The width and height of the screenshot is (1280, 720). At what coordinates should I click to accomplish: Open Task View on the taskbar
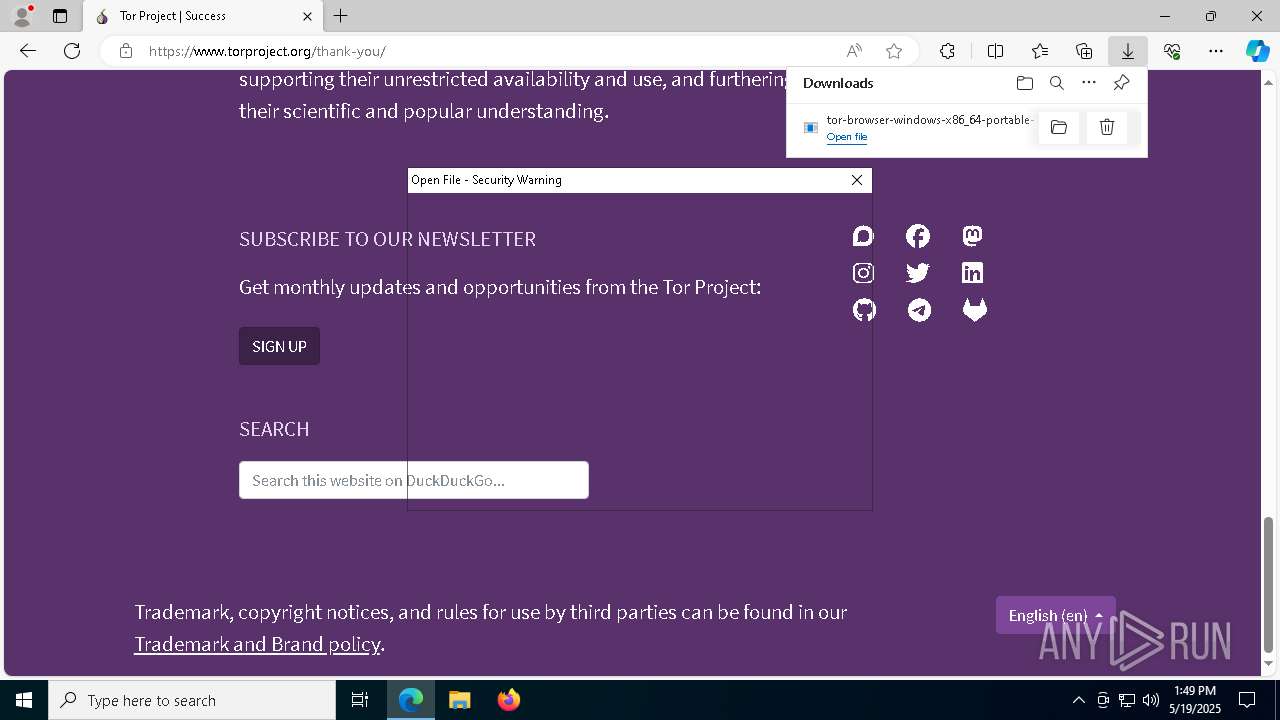pyautogui.click(x=360, y=700)
